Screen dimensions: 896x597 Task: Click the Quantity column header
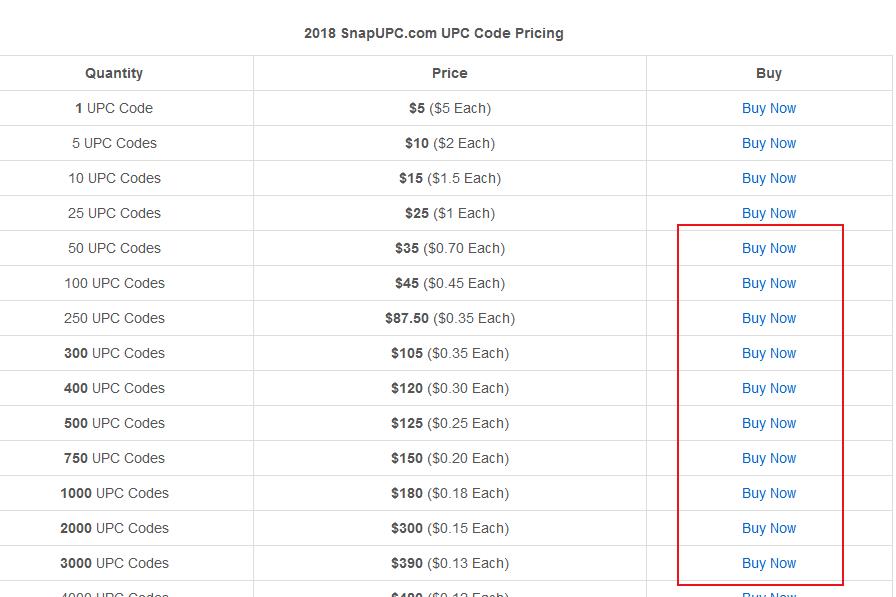click(x=114, y=73)
